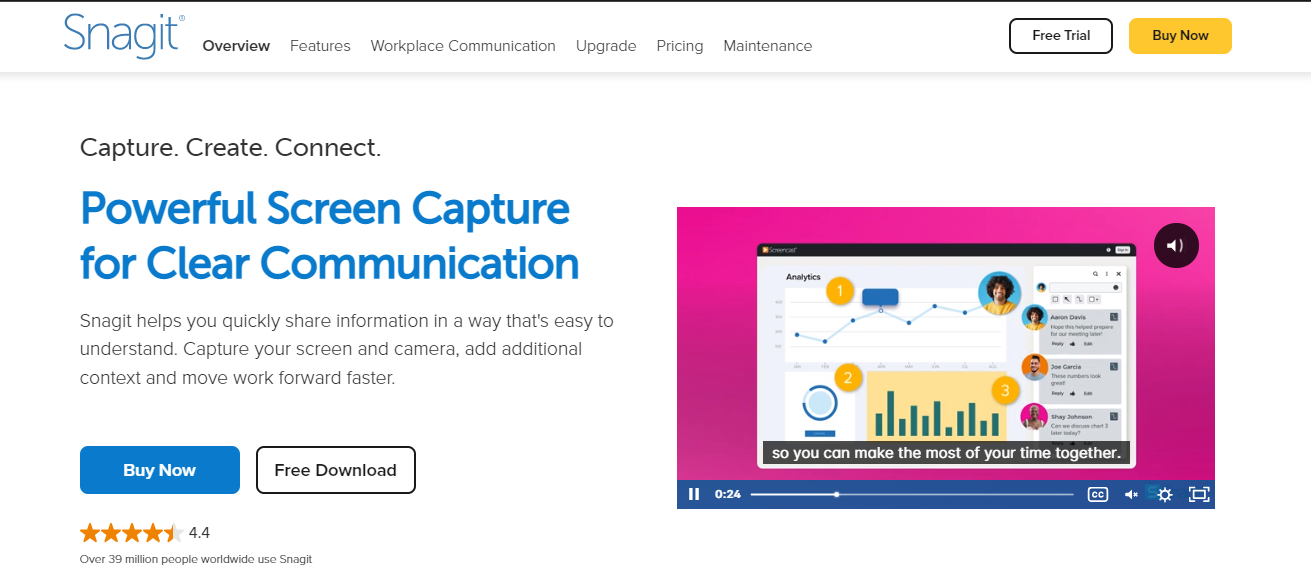Screen dimensions: 1311x585
Task: Click the video progress bar
Action: coord(912,494)
